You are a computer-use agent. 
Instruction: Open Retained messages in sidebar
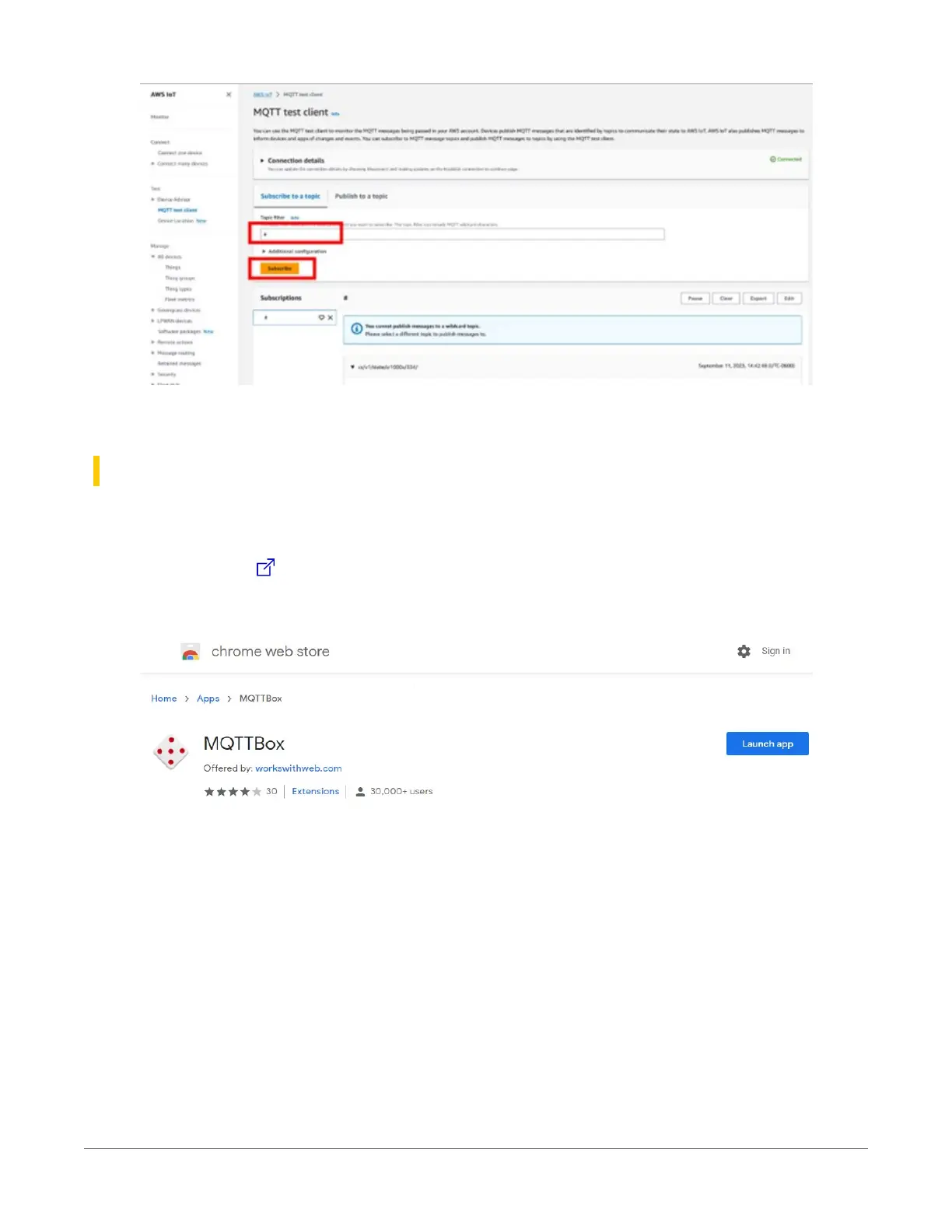point(180,363)
